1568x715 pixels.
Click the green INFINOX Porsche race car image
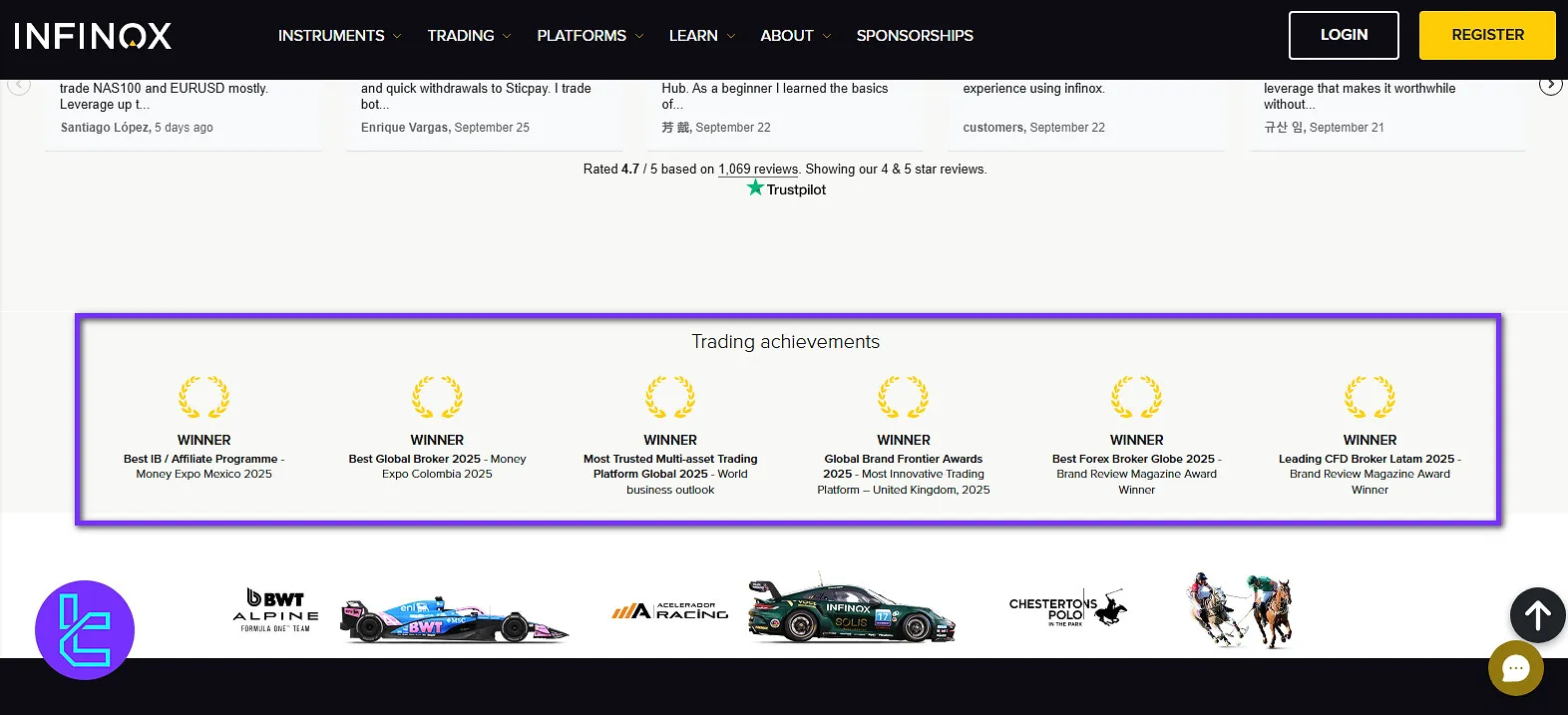853,608
